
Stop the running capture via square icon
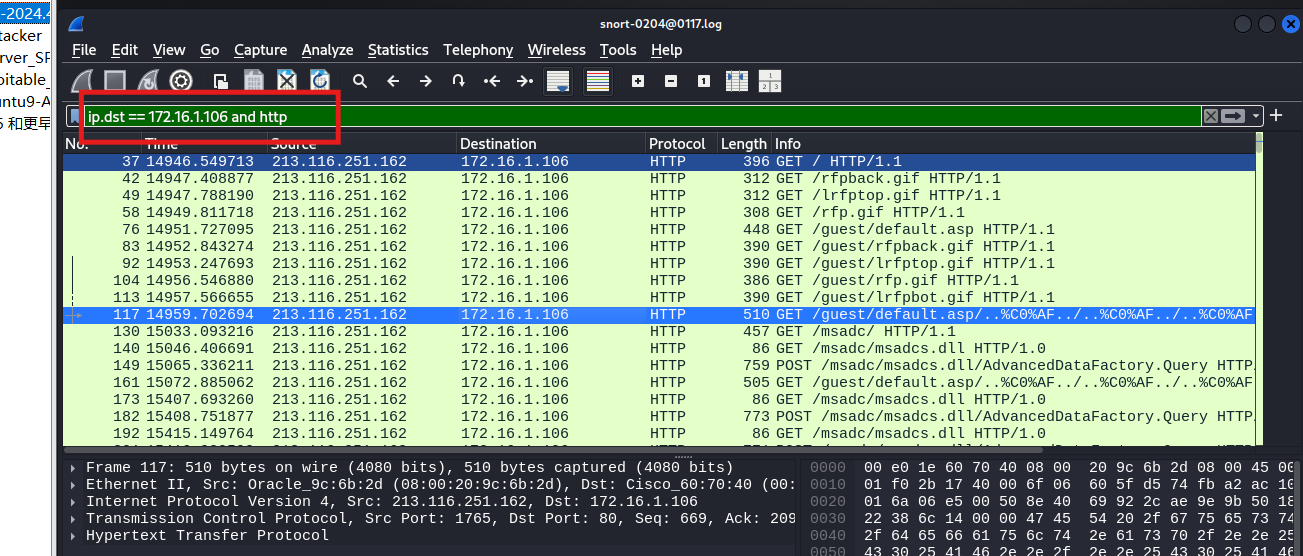coord(115,81)
